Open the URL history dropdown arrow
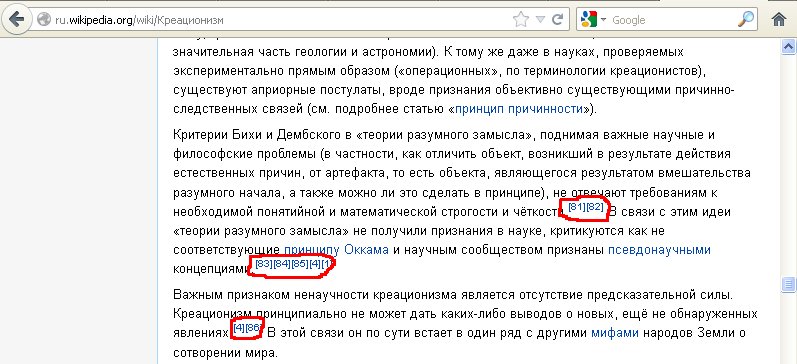797x364 pixels. point(541,20)
